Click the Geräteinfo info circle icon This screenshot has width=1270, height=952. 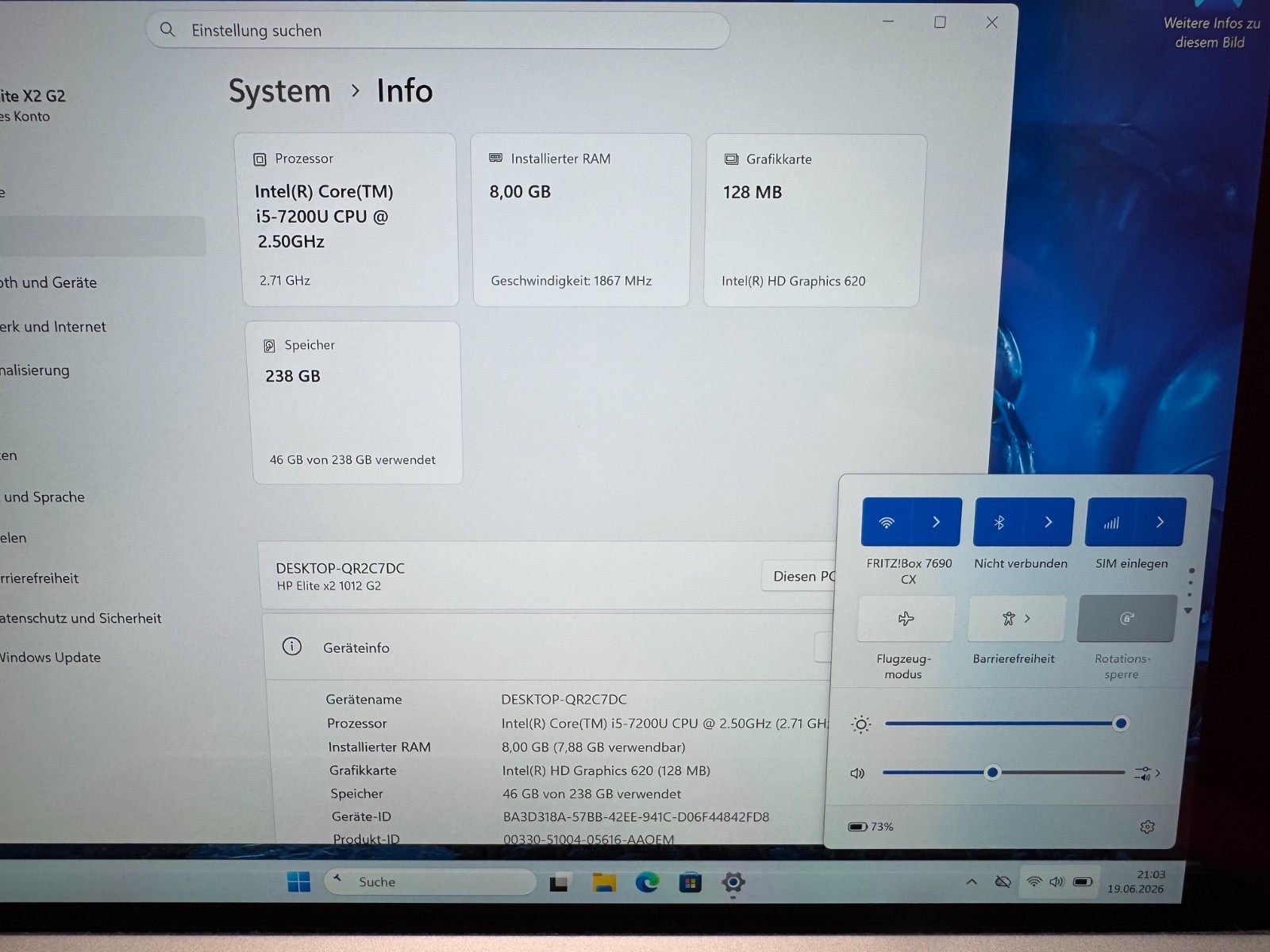coord(292,647)
